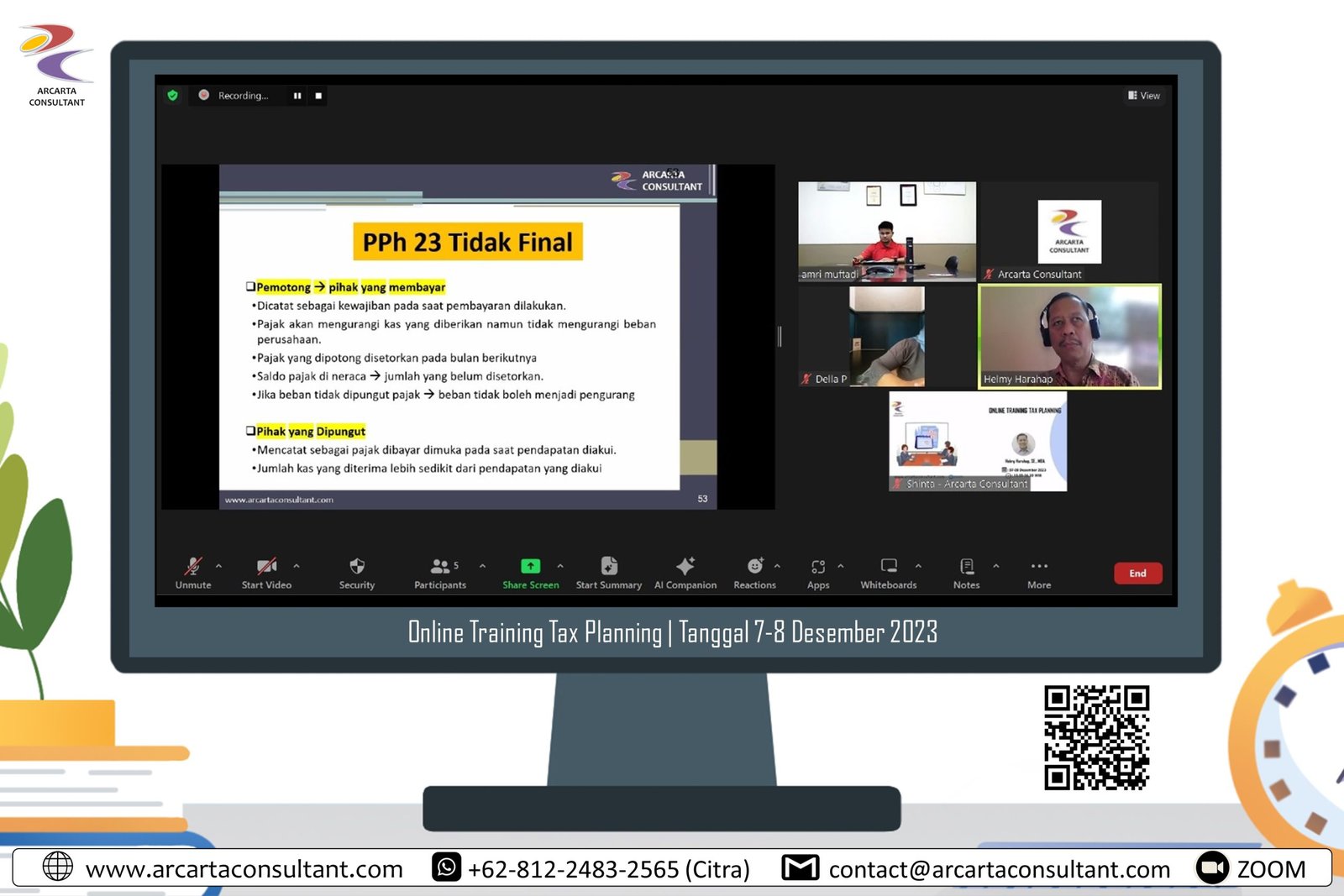Click the red End meeting button
The width and height of the screenshot is (1344, 896).
point(1137,573)
